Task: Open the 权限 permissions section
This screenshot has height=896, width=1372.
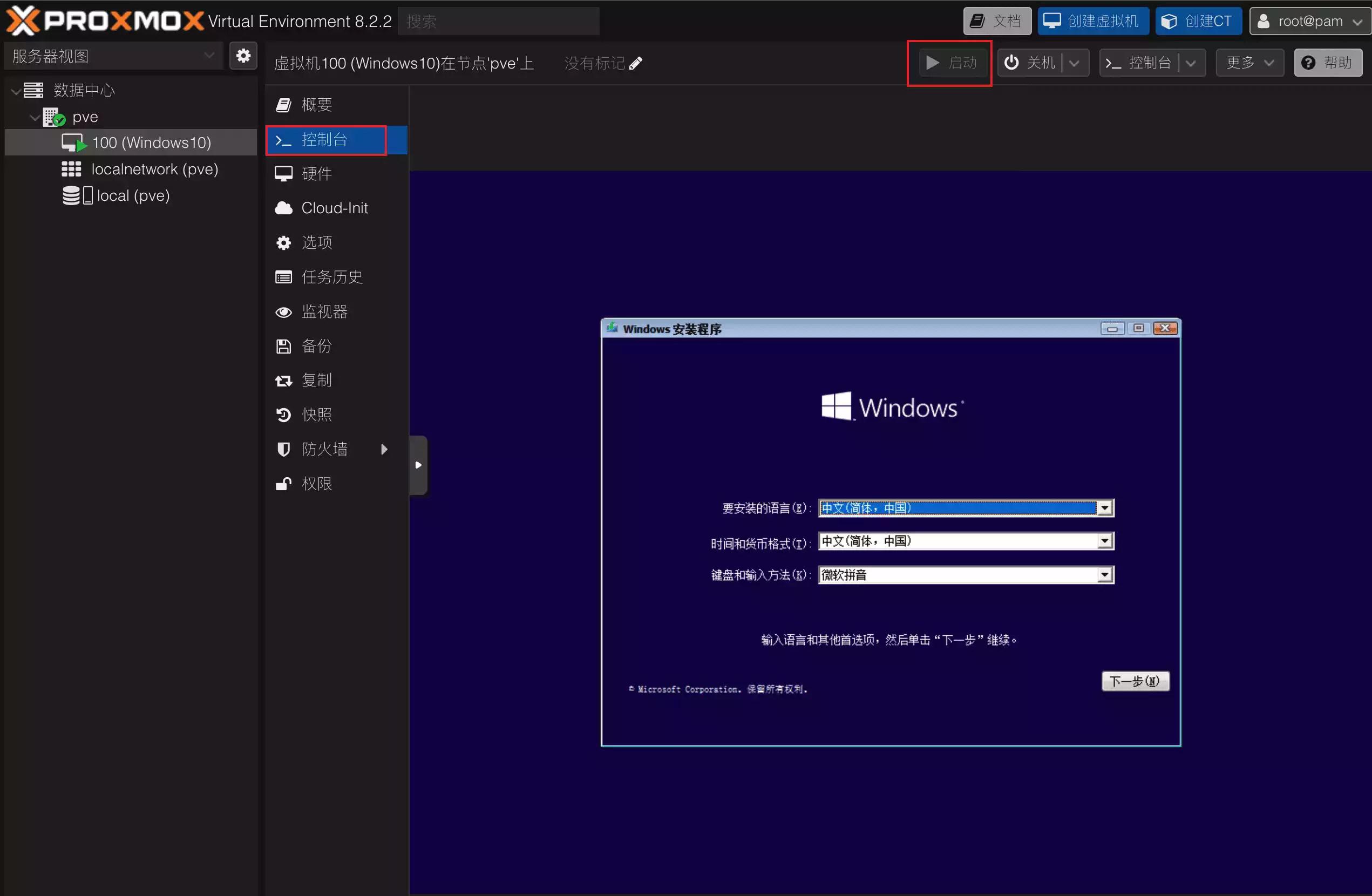Action: pos(316,484)
